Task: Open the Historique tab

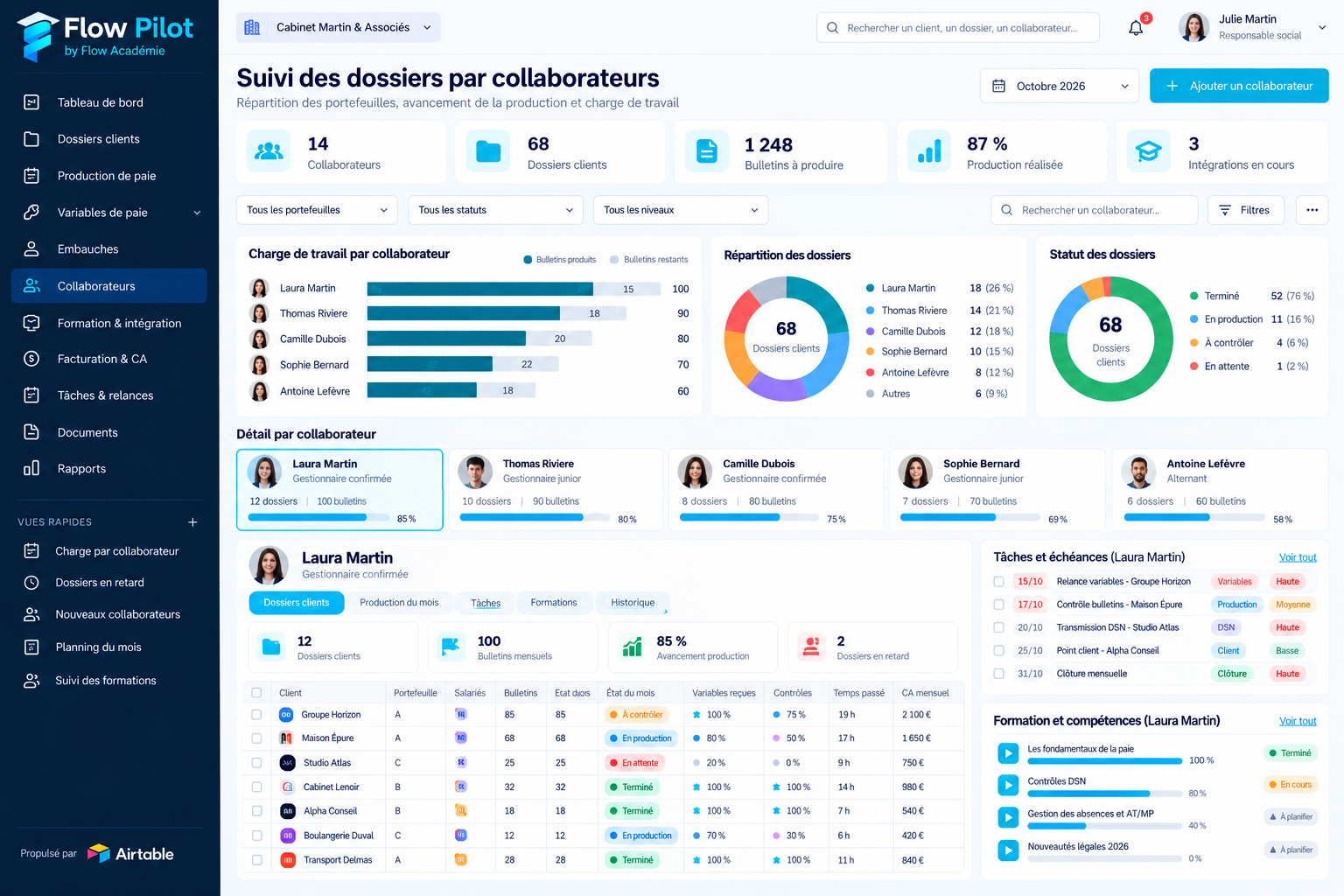Action: click(x=633, y=603)
